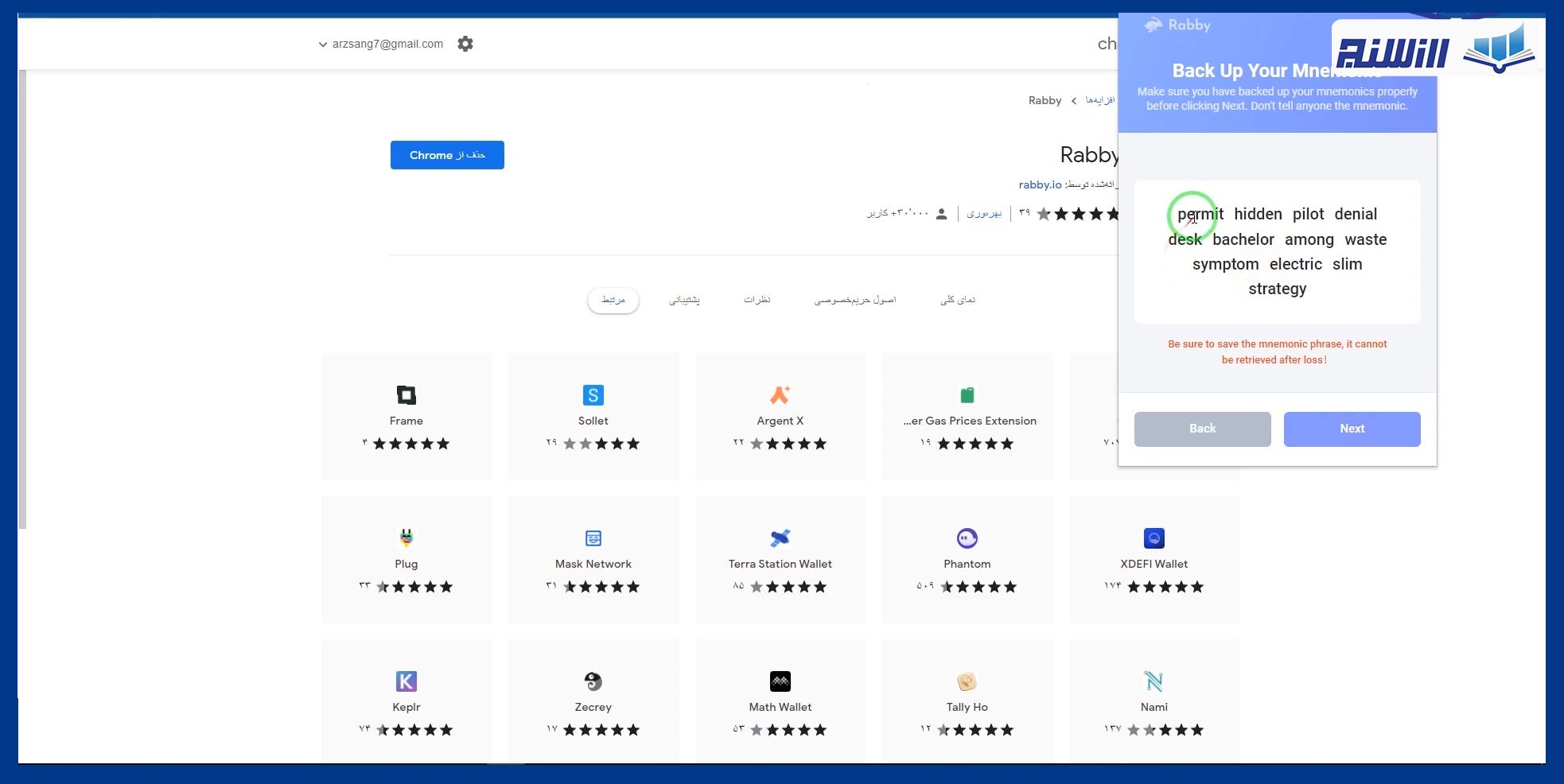Click the Math Wallet icon
This screenshot has height=784, width=1564.
780,681
